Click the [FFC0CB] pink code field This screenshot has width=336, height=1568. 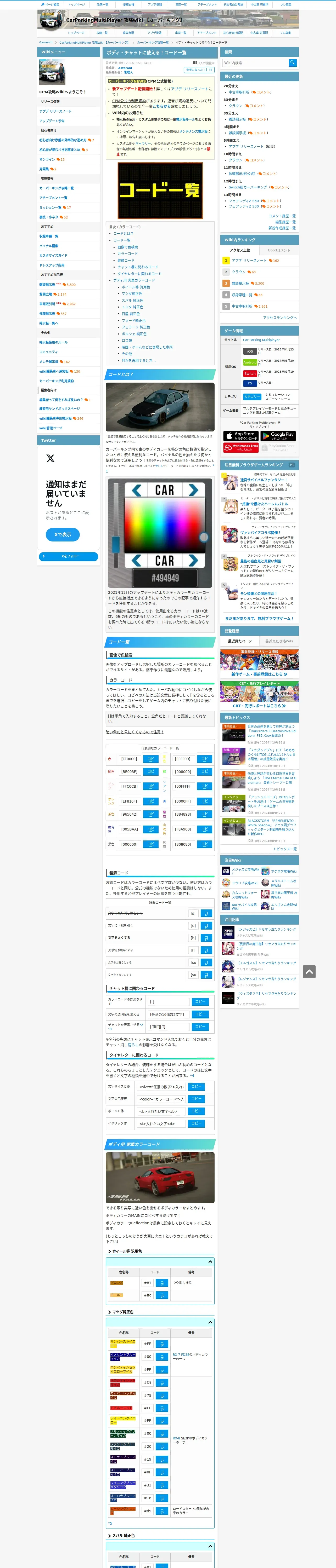(x=130, y=786)
